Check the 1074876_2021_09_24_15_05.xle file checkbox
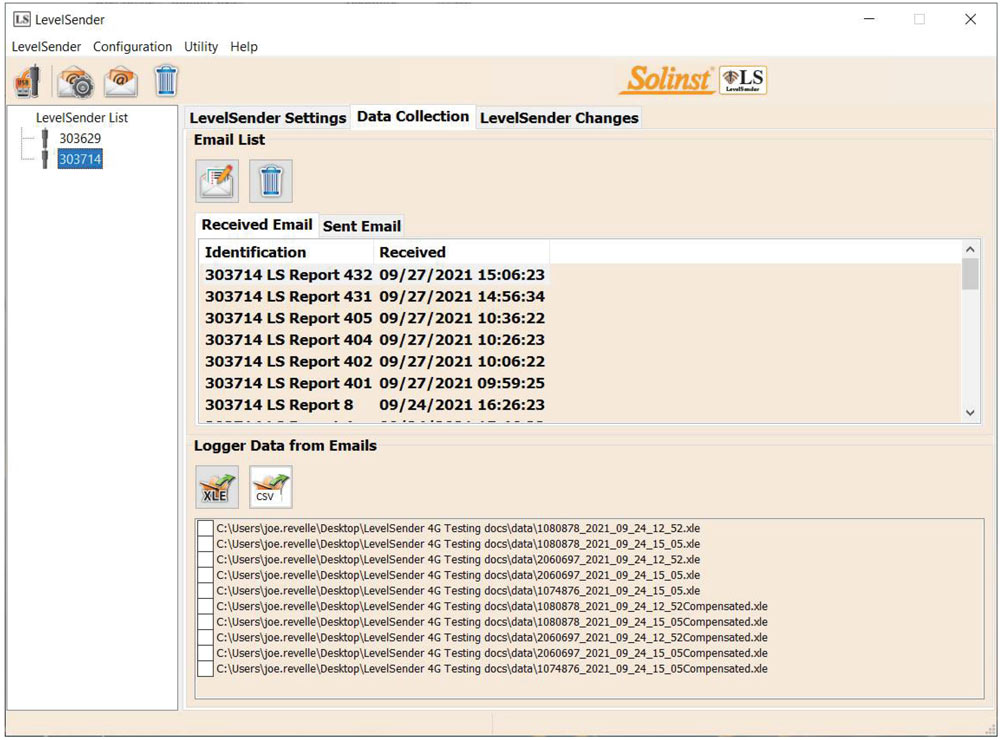Image resolution: width=1000 pixels, height=740 pixels. [205, 590]
